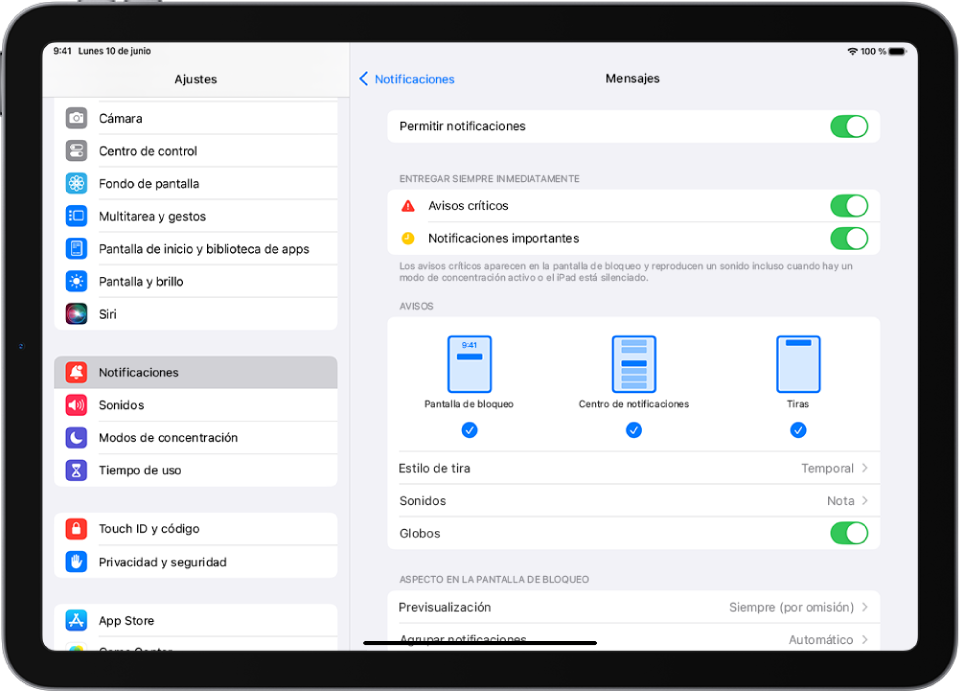Open Multitarea y gestos settings

point(196,216)
